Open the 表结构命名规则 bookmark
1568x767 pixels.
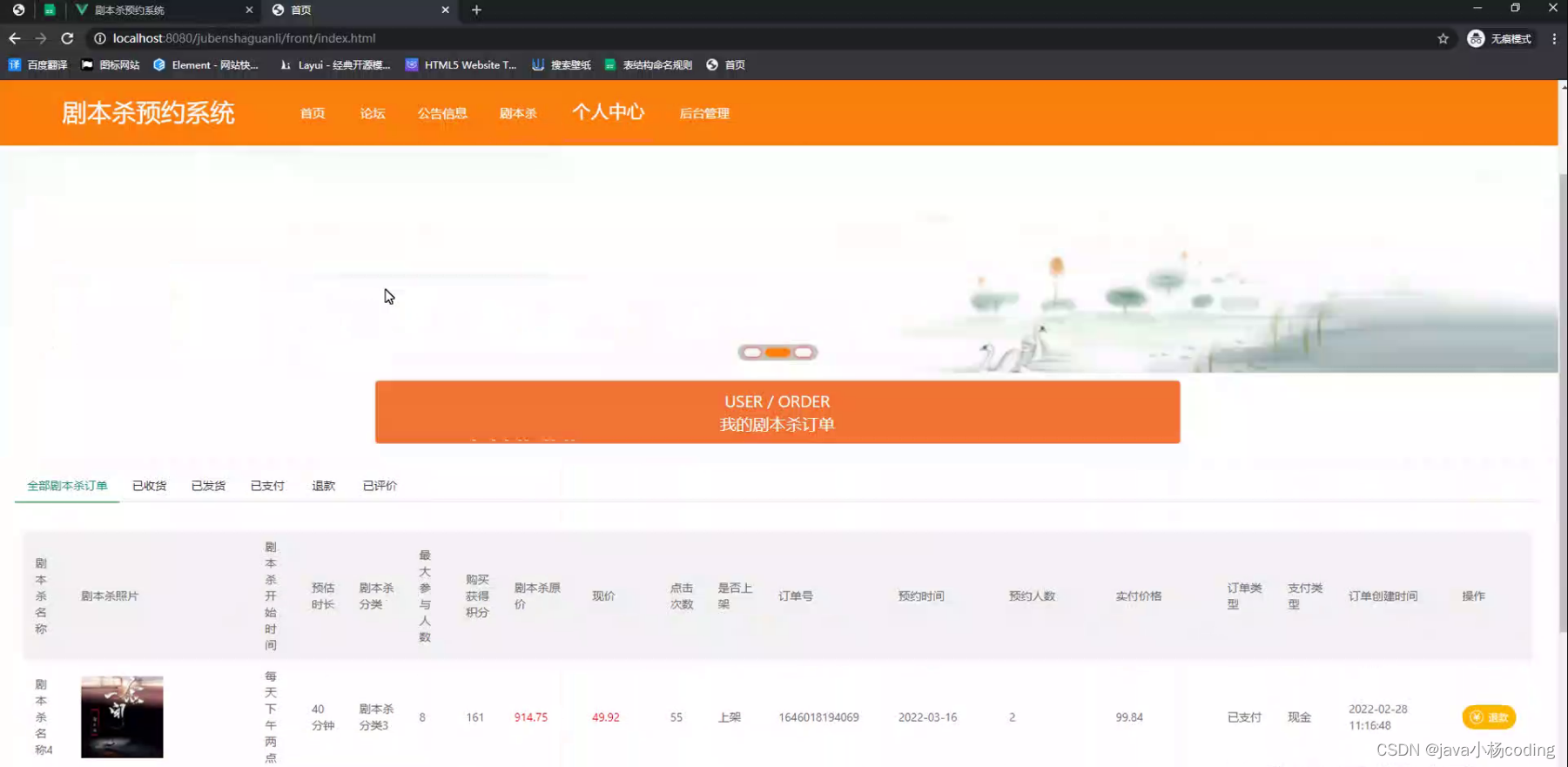(648, 64)
